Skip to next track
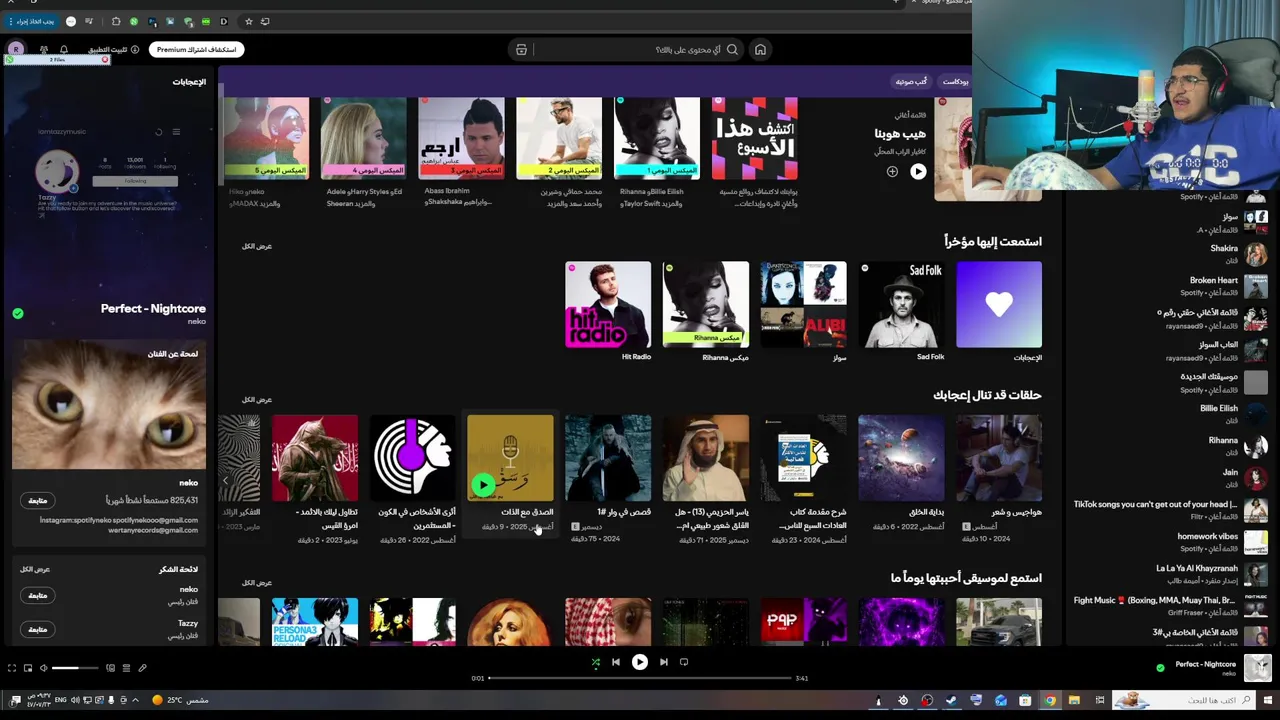Screen dimensions: 1280x720 (664, 662)
